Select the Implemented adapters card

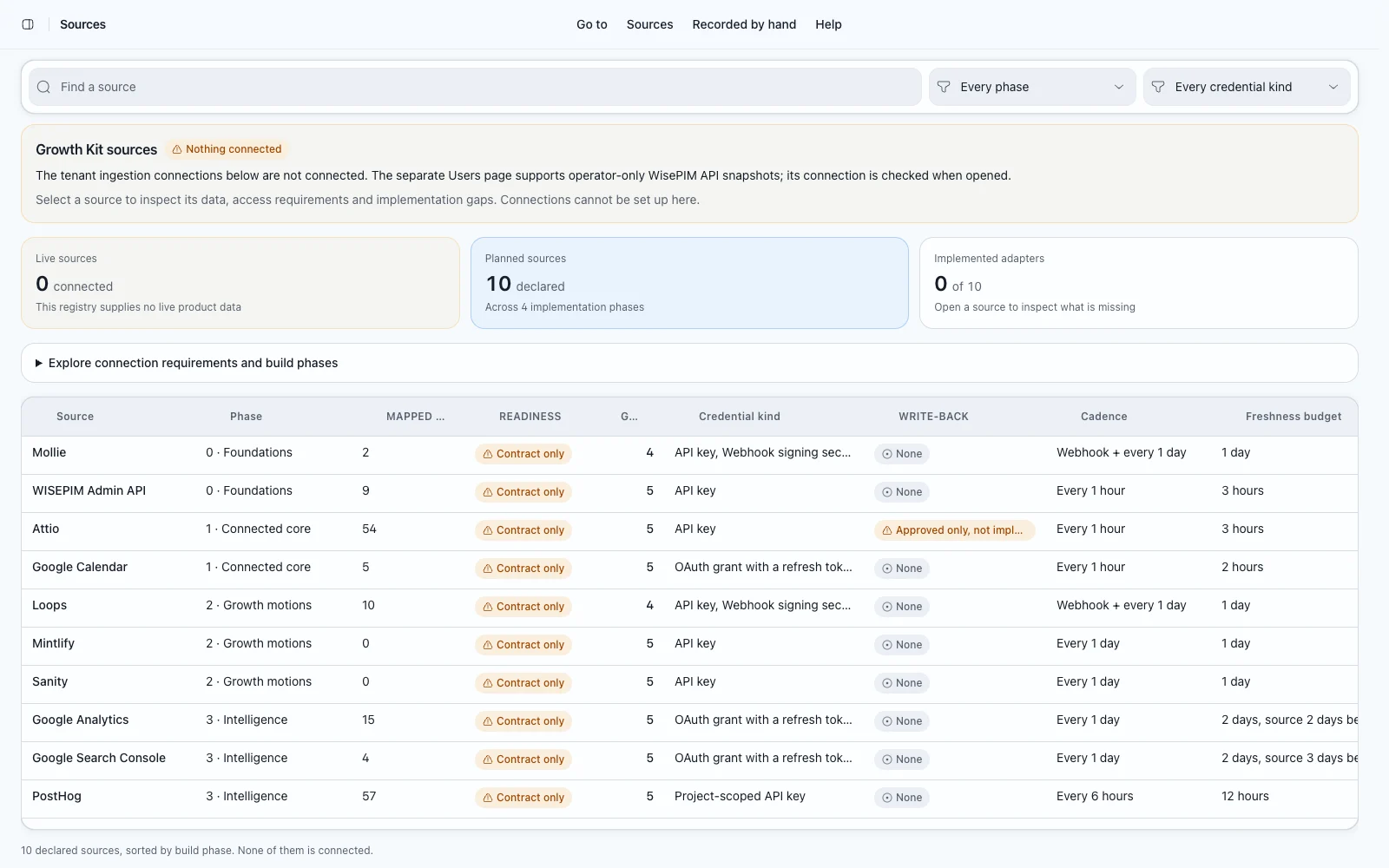1139,283
